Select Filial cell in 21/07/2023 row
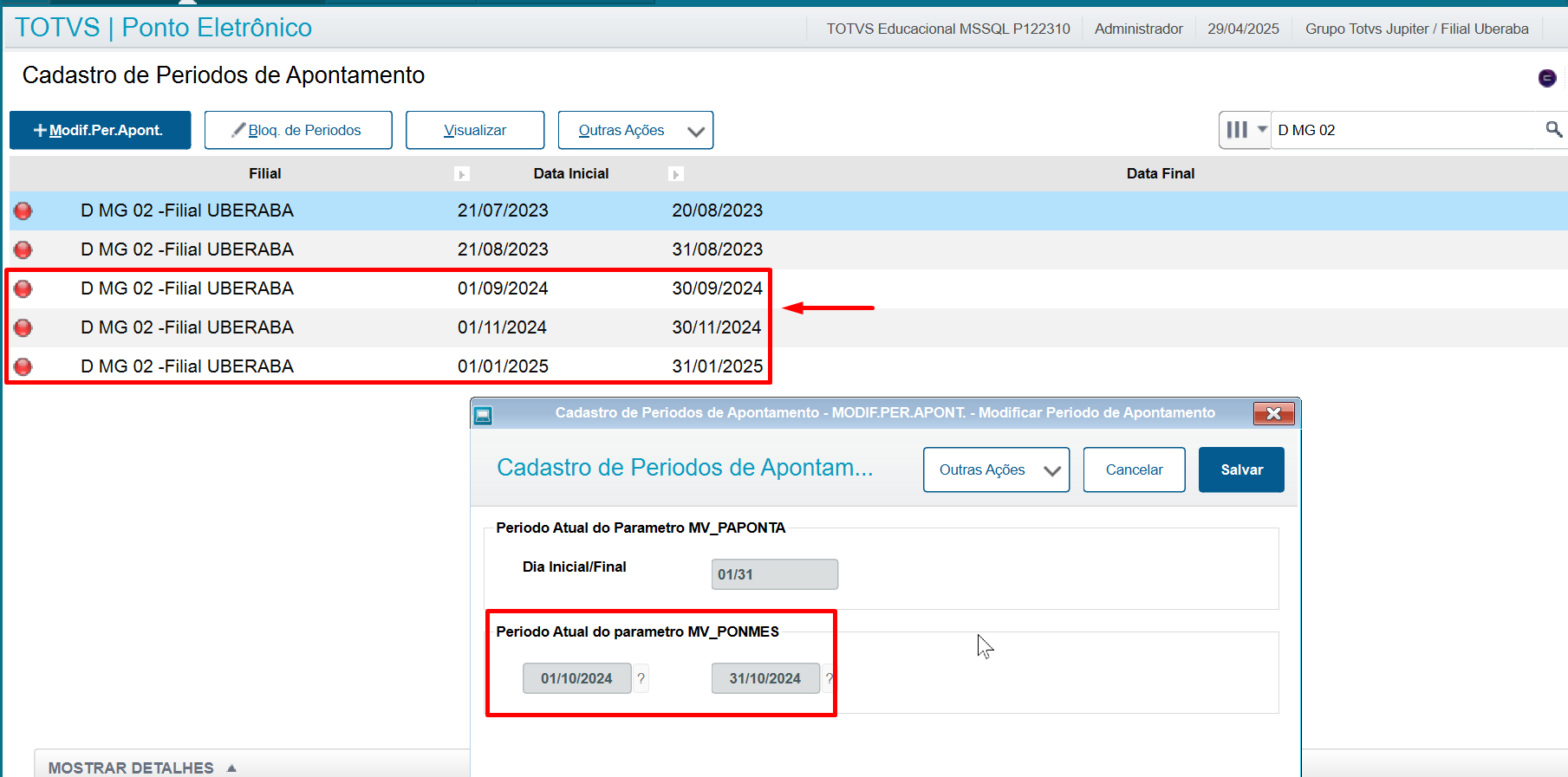Viewport: 1568px width, 777px height. pyautogui.click(x=187, y=210)
